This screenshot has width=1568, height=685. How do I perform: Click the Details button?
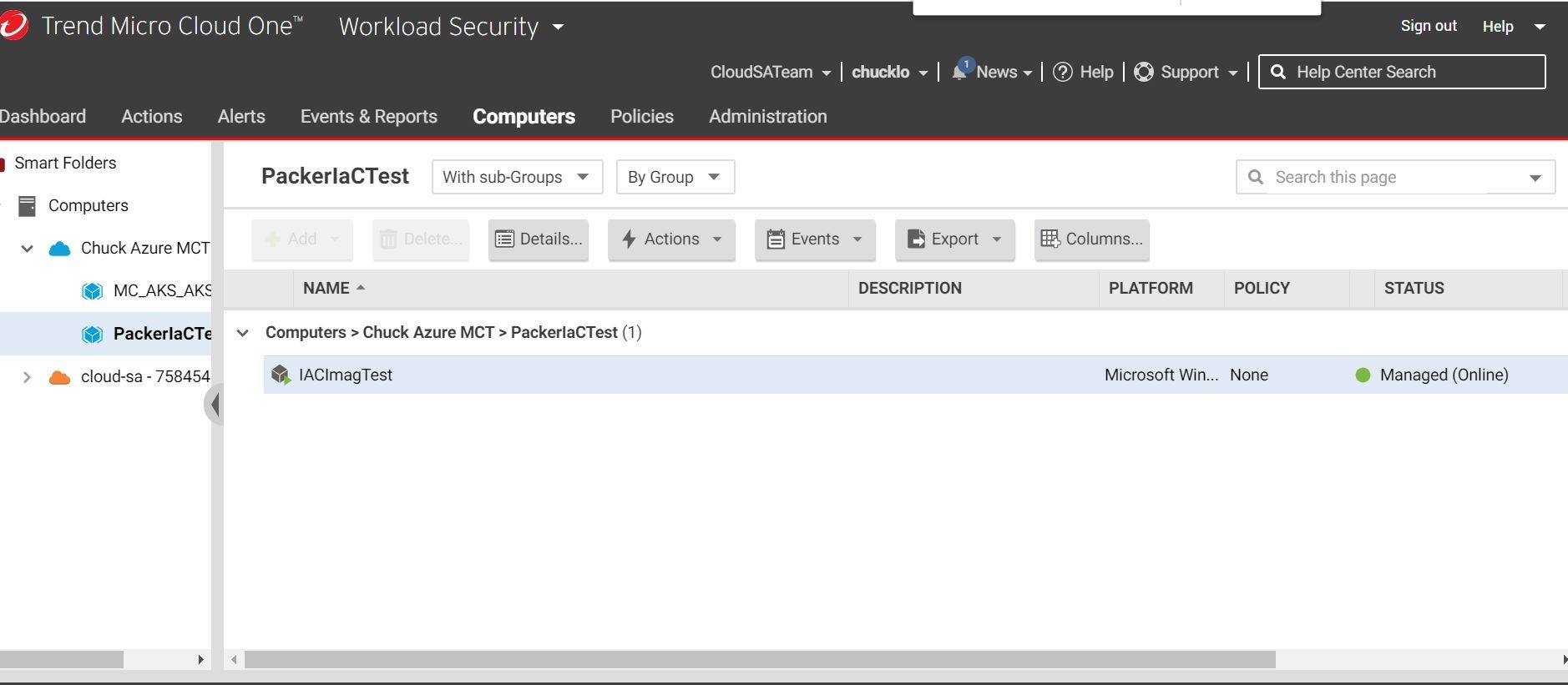point(539,239)
